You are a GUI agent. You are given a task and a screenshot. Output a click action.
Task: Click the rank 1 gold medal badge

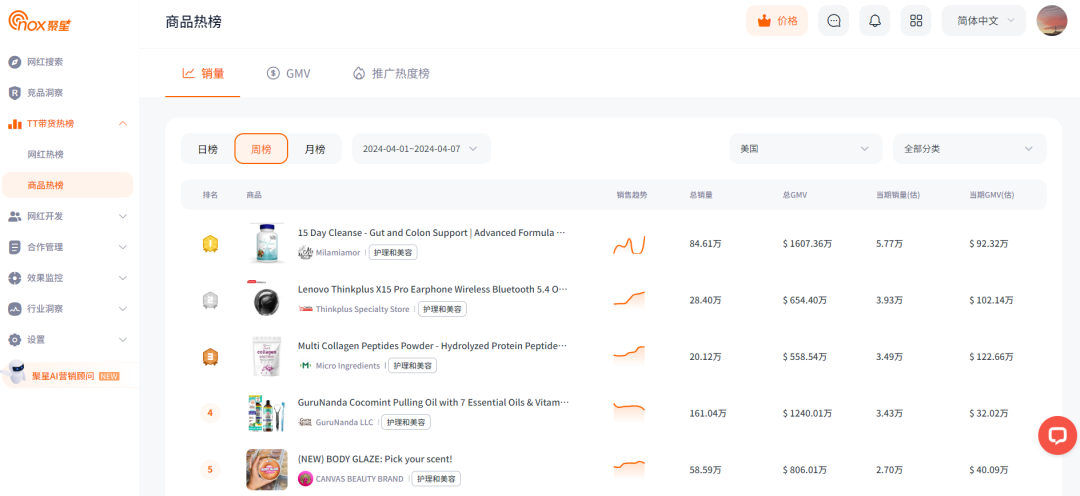point(210,244)
